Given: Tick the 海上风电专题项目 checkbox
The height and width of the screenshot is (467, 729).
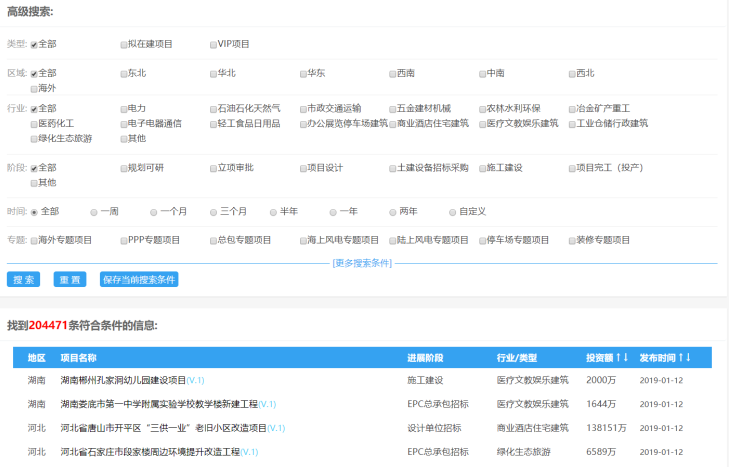Looking at the screenshot, I should (x=303, y=241).
